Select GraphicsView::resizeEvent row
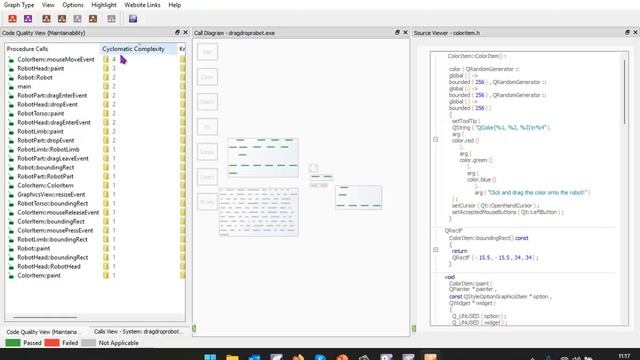640x360 pixels. tap(95, 195)
